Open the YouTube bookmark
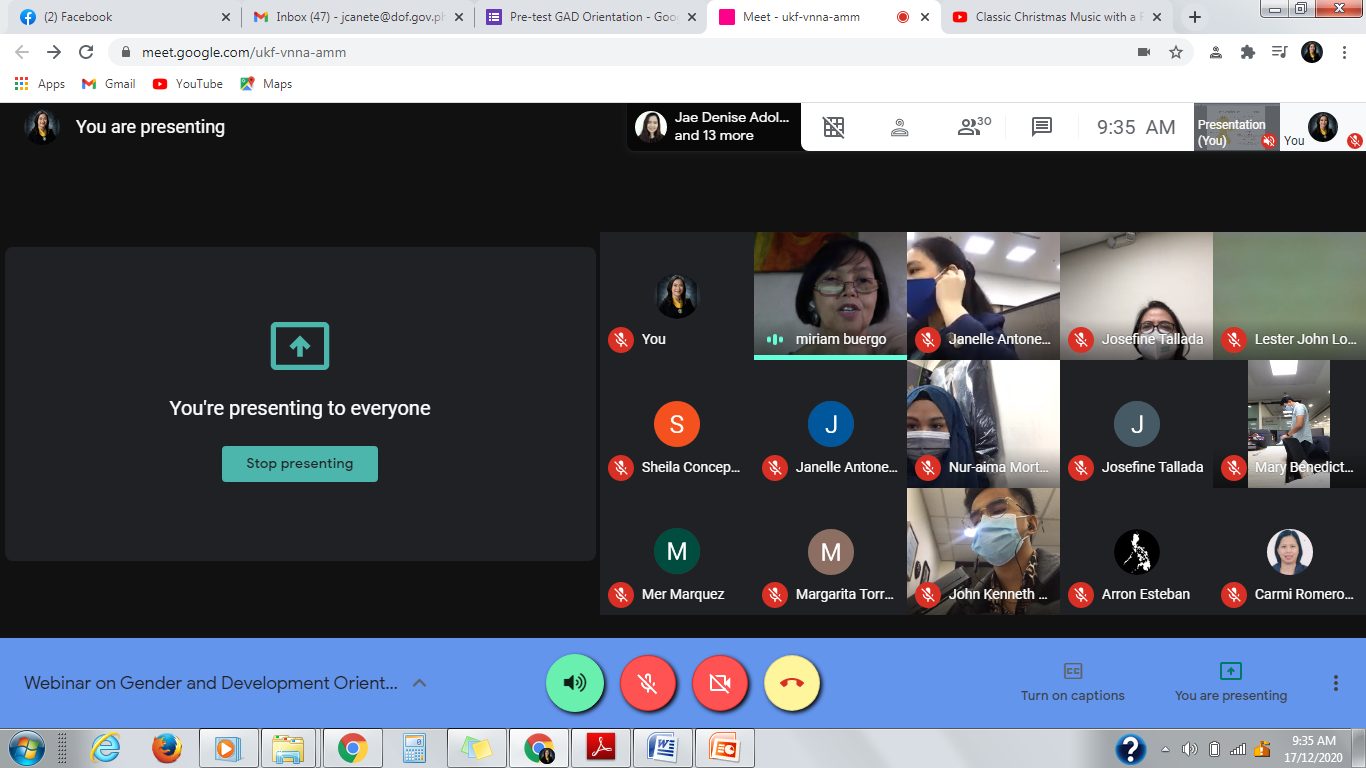The height and width of the screenshot is (768, 1366). coord(188,84)
